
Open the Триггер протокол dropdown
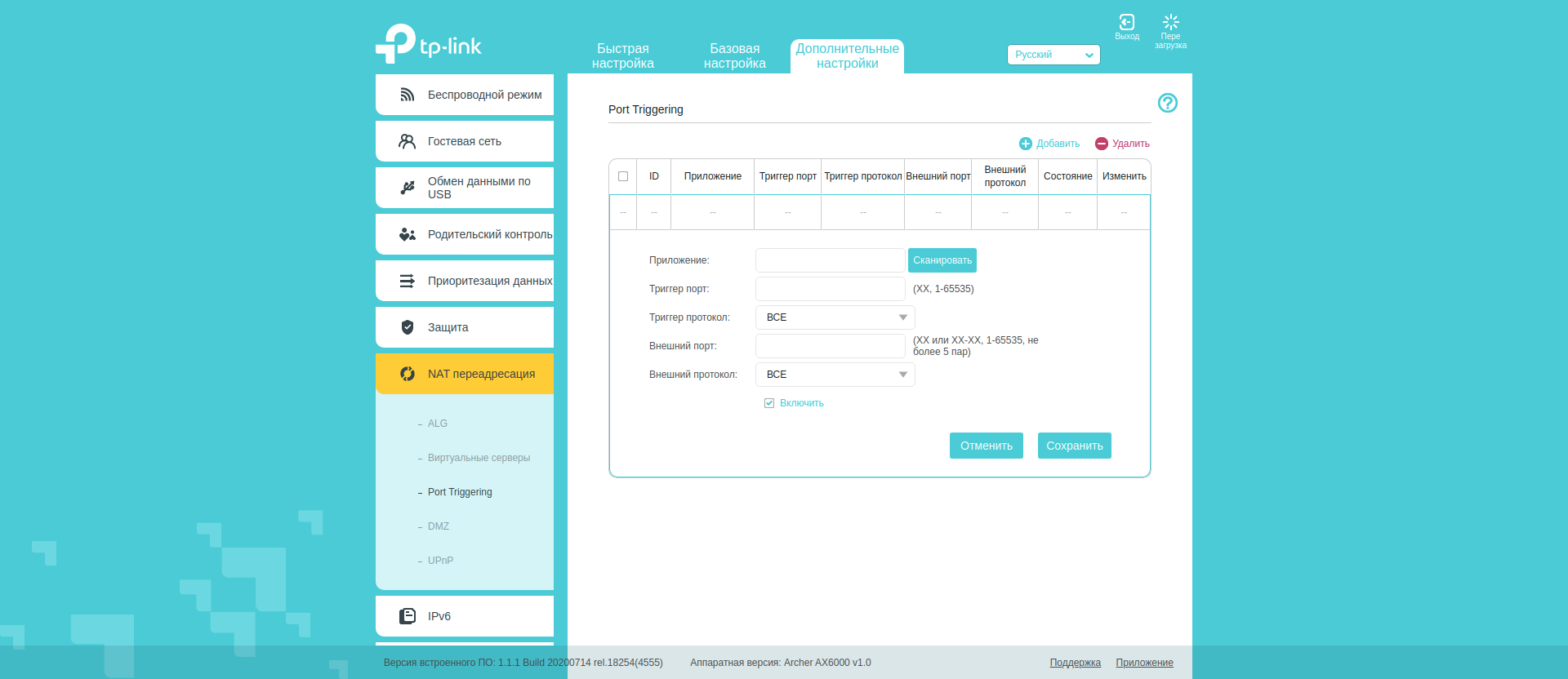point(835,317)
